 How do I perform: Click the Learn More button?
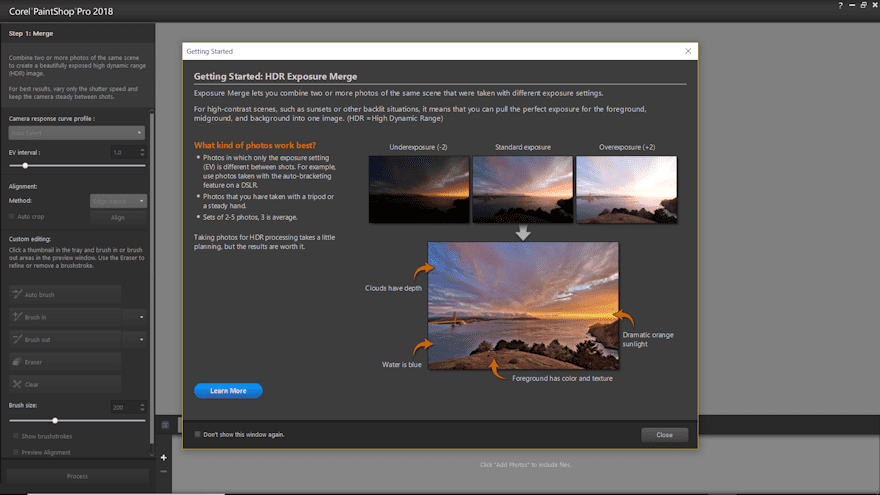pos(228,390)
